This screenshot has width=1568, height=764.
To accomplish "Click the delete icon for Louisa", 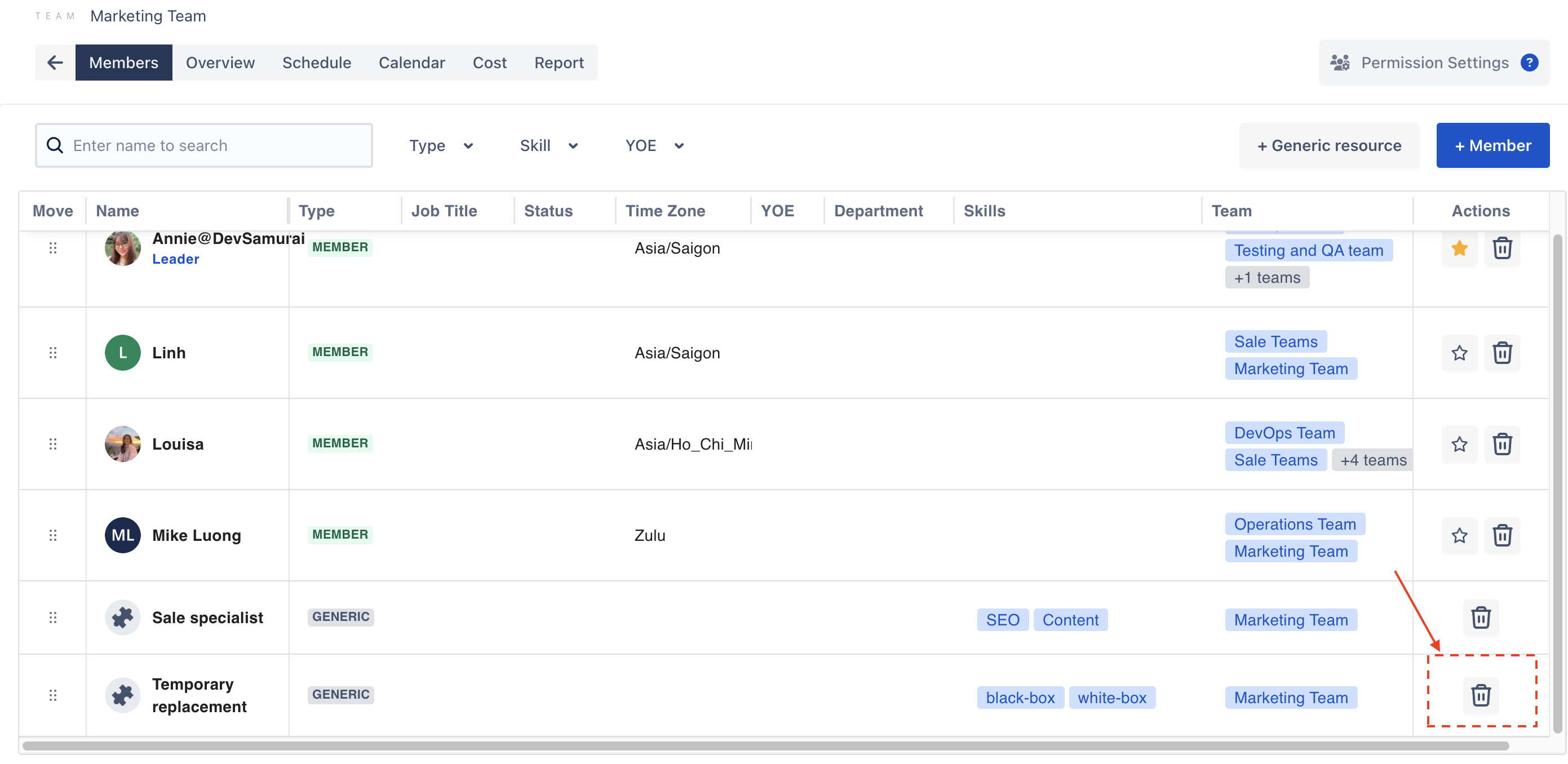I will [x=1501, y=443].
